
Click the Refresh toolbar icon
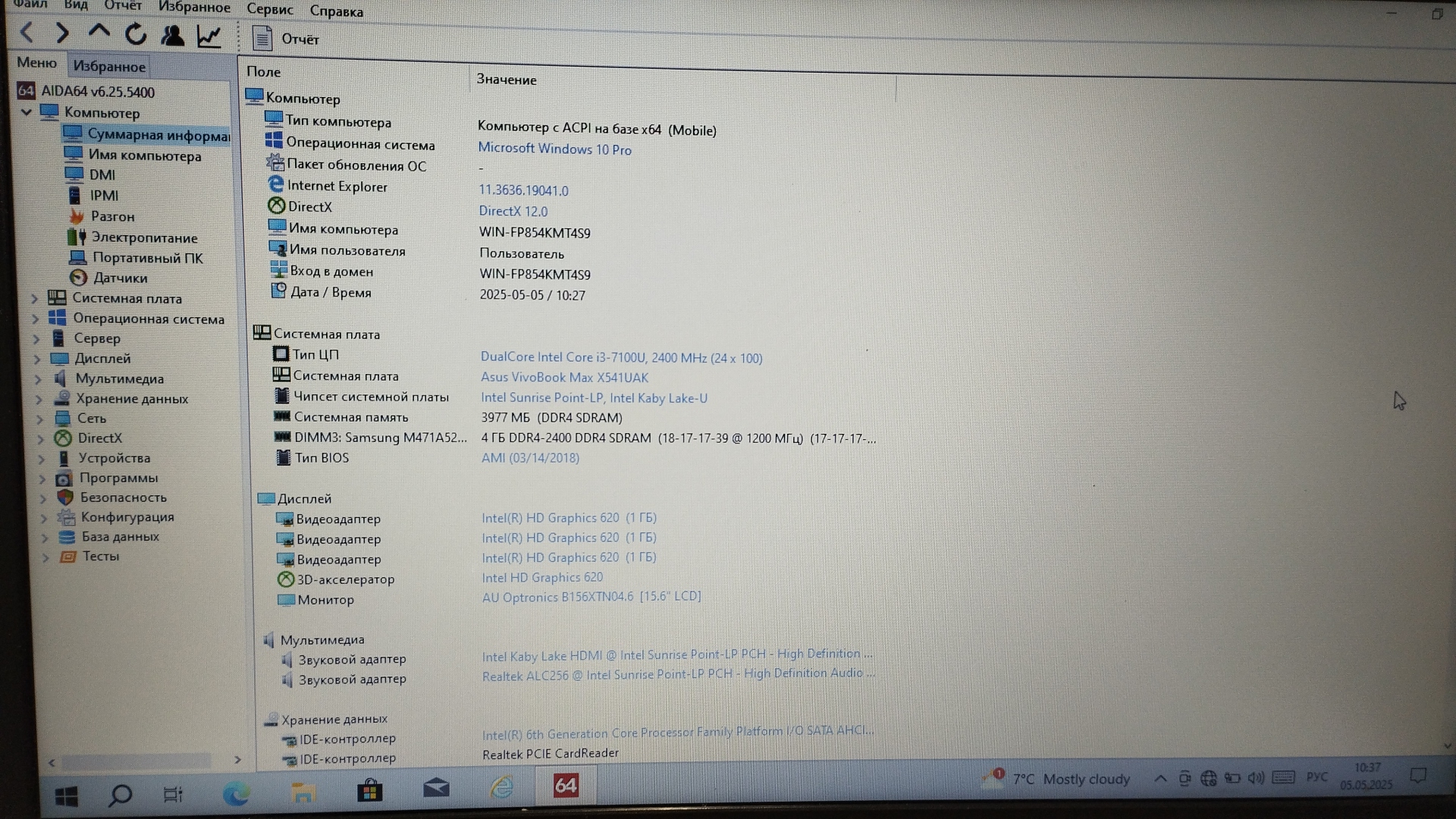click(136, 34)
